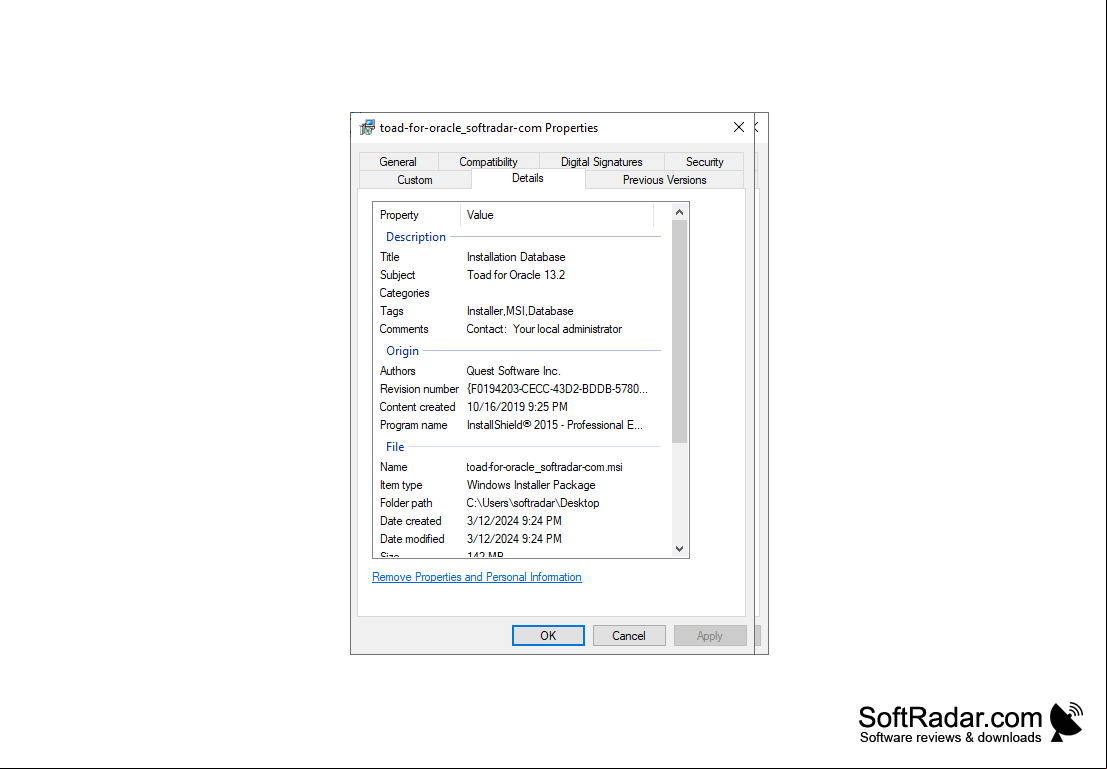Click the installer icon in the title bar
This screenshot has width=1107, height=769.
(x=367, y=128)
